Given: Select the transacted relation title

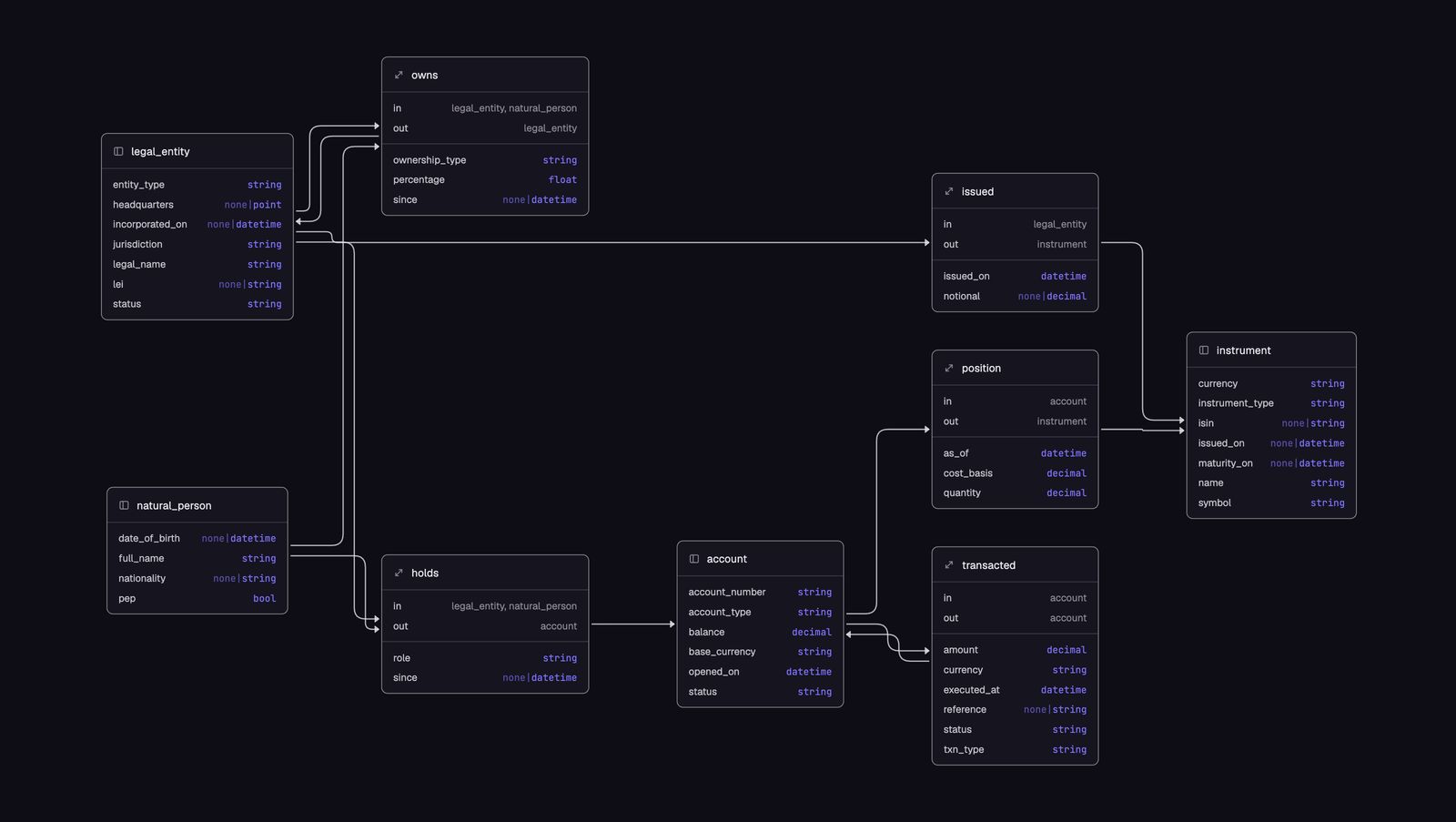Looking at the screenshot, I should 988,564.
